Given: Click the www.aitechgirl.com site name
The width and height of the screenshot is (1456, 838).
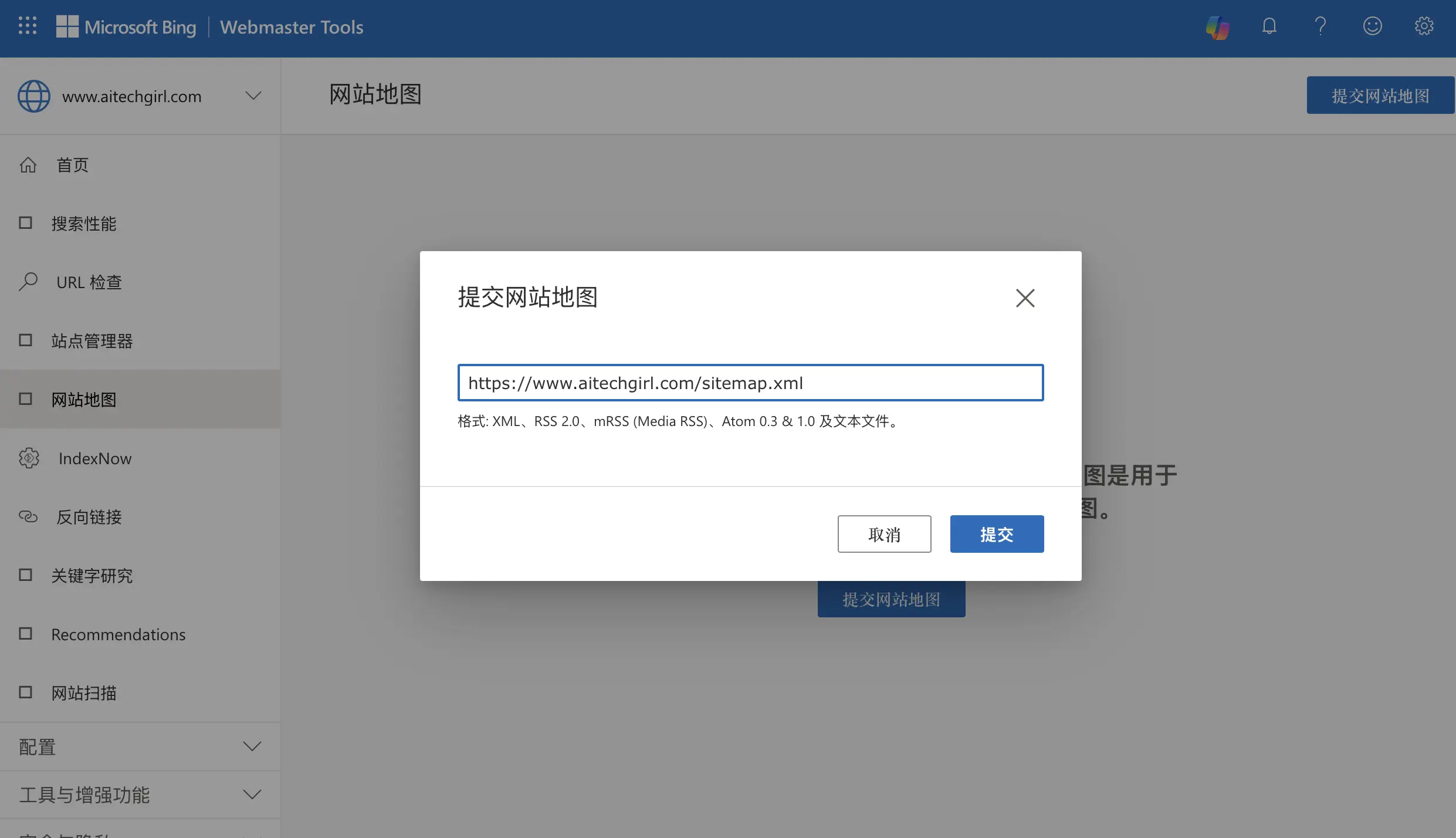Looking at the screenshot, I should point(132,96).
